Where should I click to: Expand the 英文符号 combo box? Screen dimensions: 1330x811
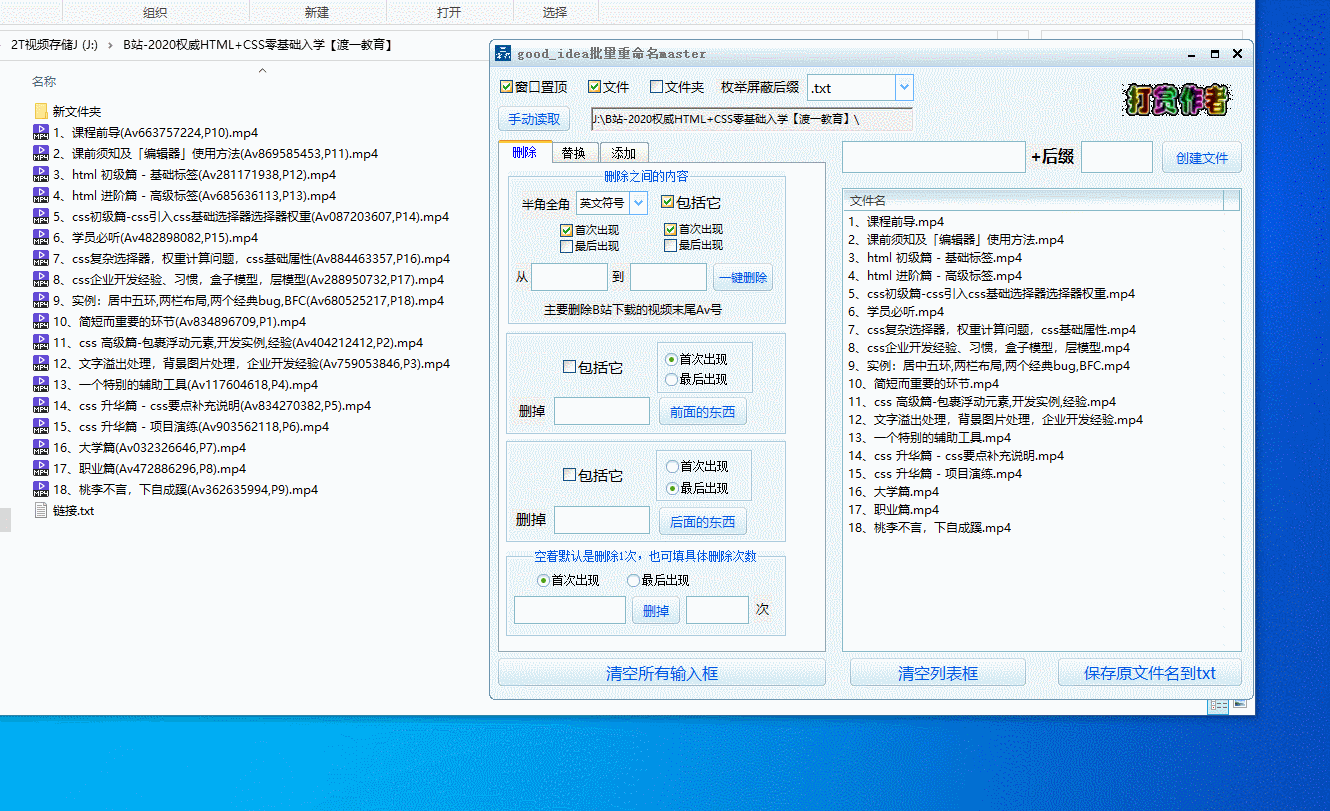pyautogui.click(x=638, y=203)
